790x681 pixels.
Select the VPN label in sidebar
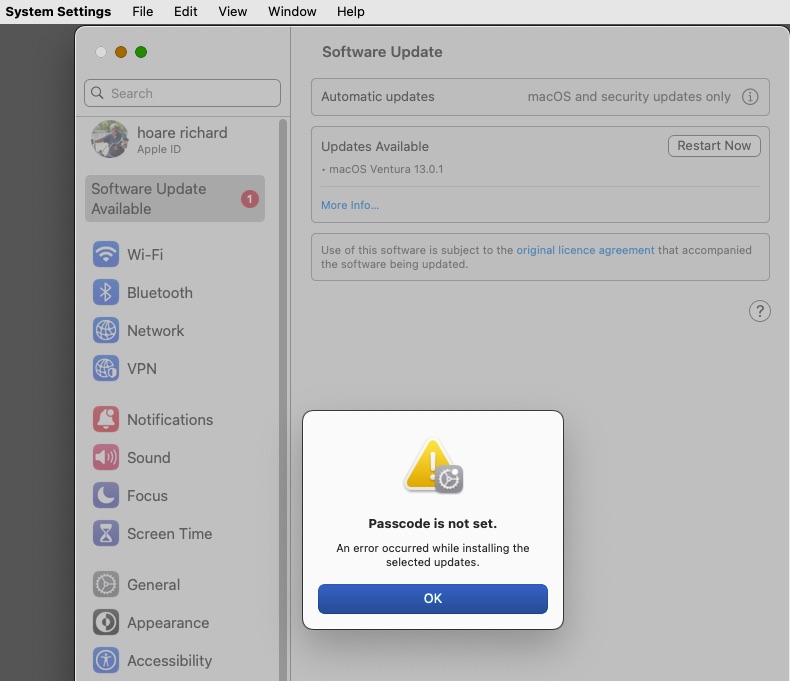142,369
